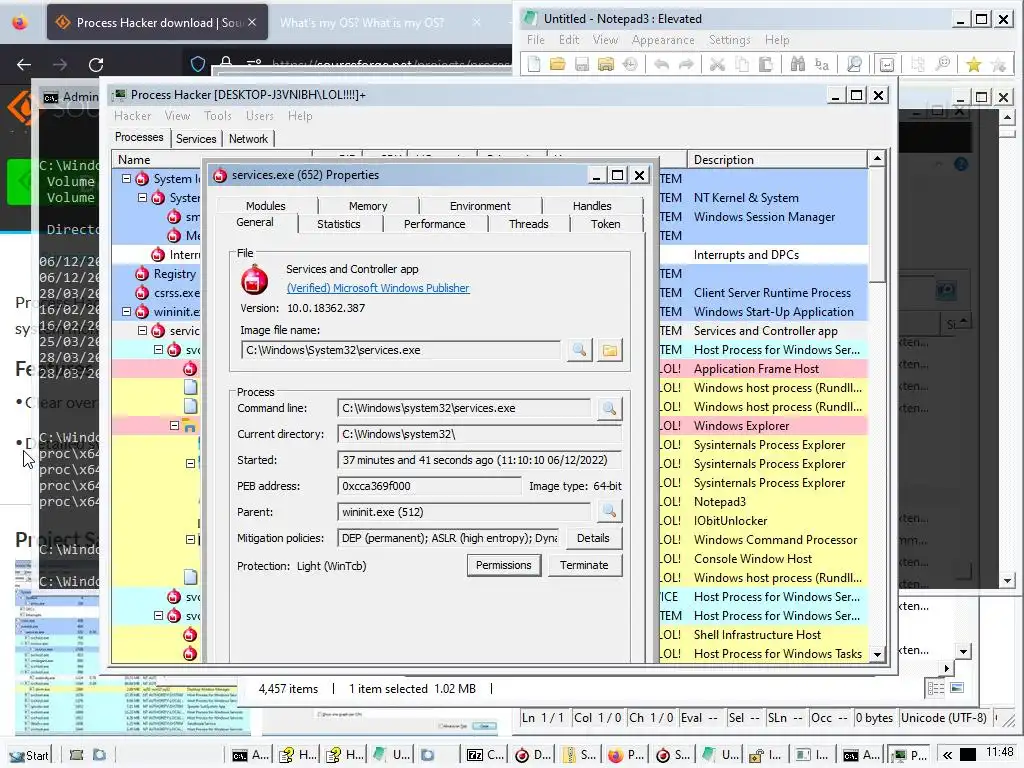1024x768 pixels.
Task: Select the Statistics tab
Action: (x=339, y=224)
